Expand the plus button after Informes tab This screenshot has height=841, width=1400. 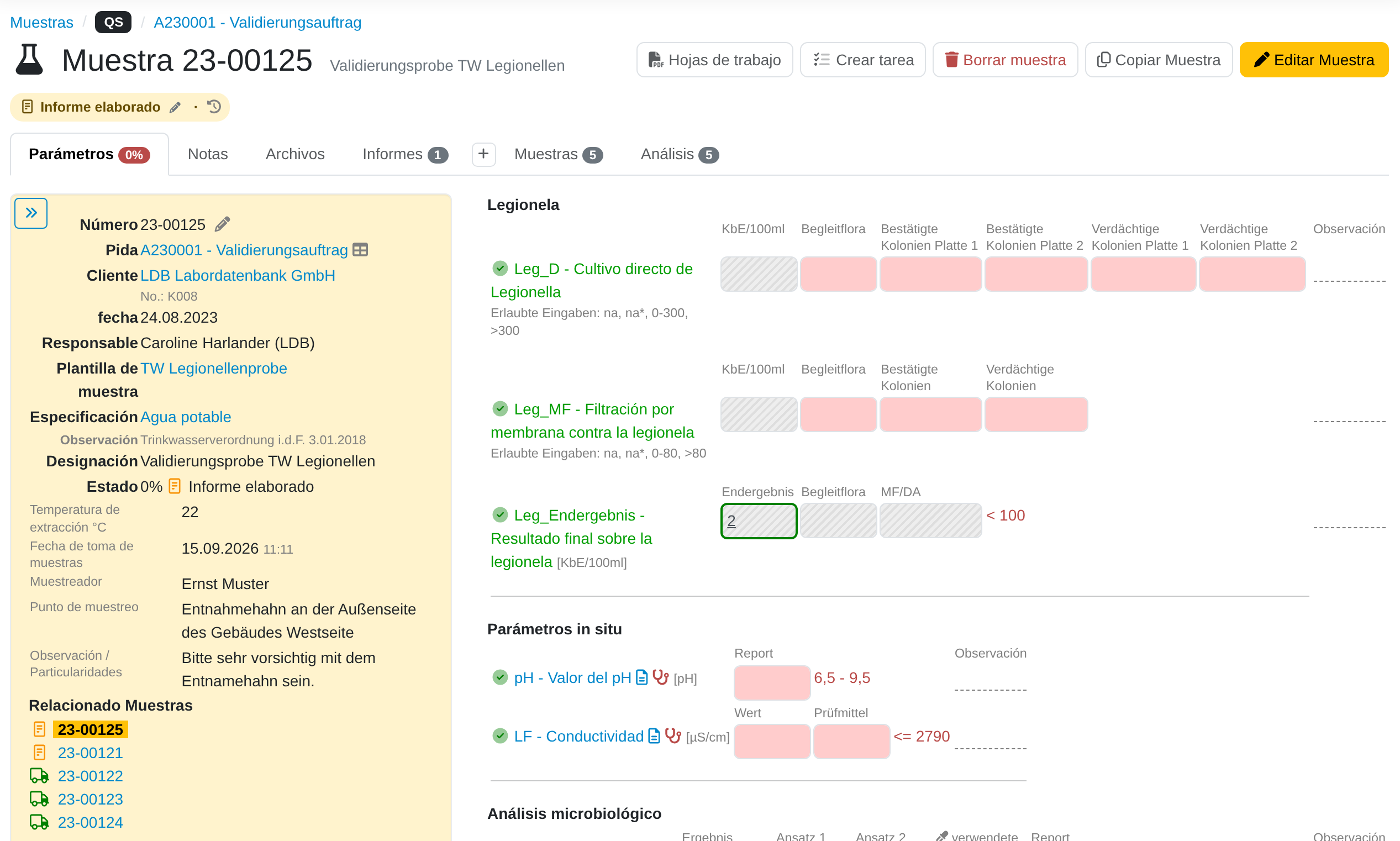pyautogui.click(x=483, y=154)
